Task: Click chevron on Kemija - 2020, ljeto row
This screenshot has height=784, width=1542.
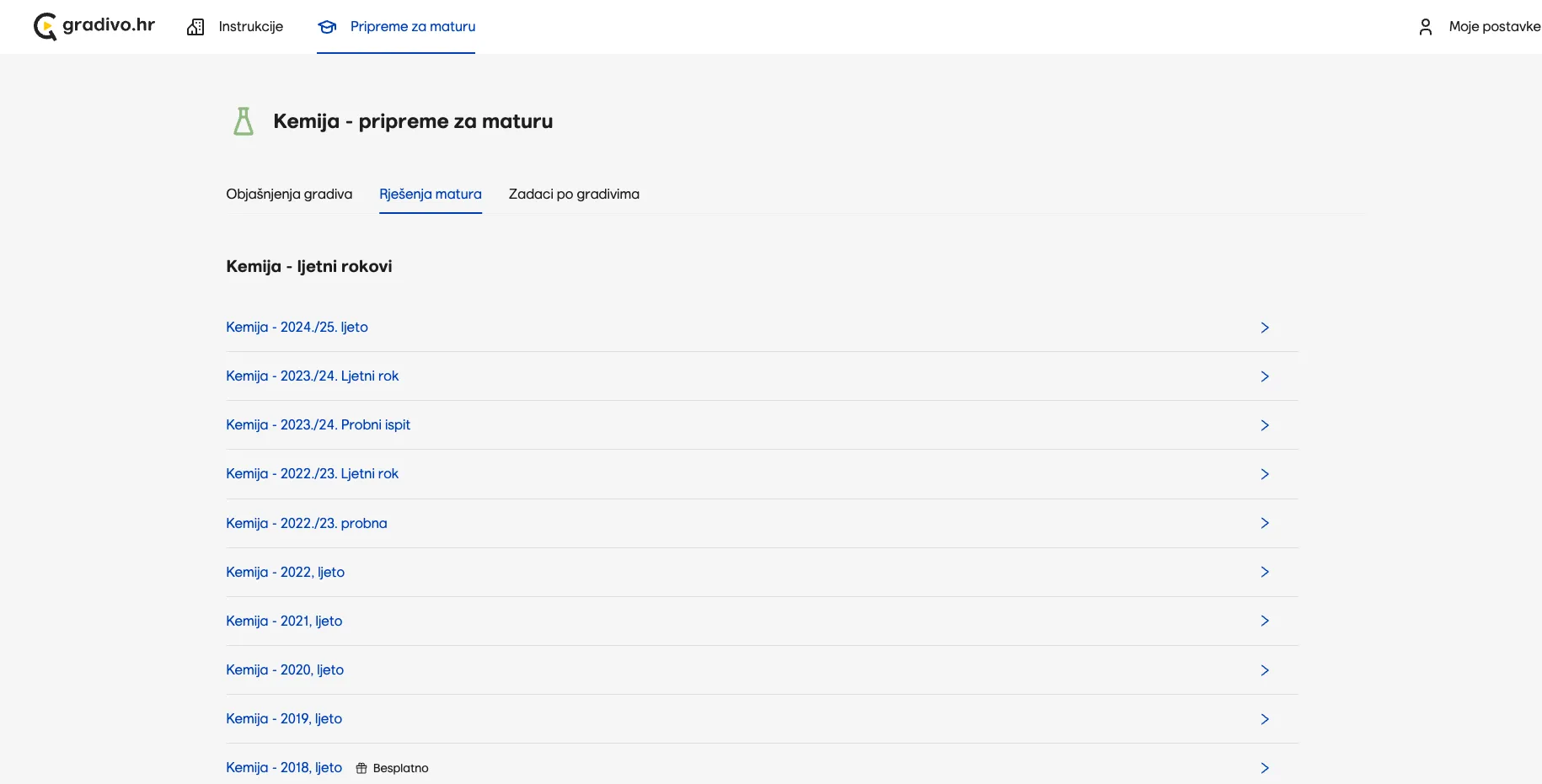Action: coord(1265,670)
